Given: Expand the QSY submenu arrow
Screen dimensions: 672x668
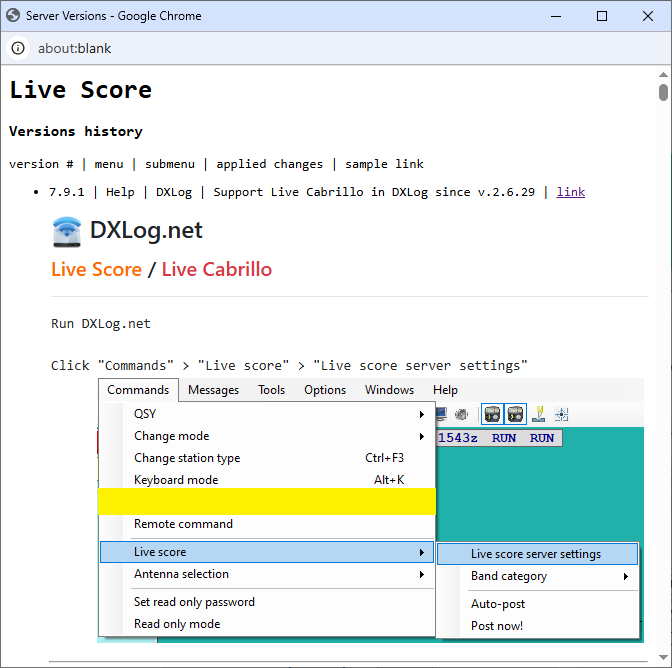Looking at the screenshot, I should click(422, 414).
